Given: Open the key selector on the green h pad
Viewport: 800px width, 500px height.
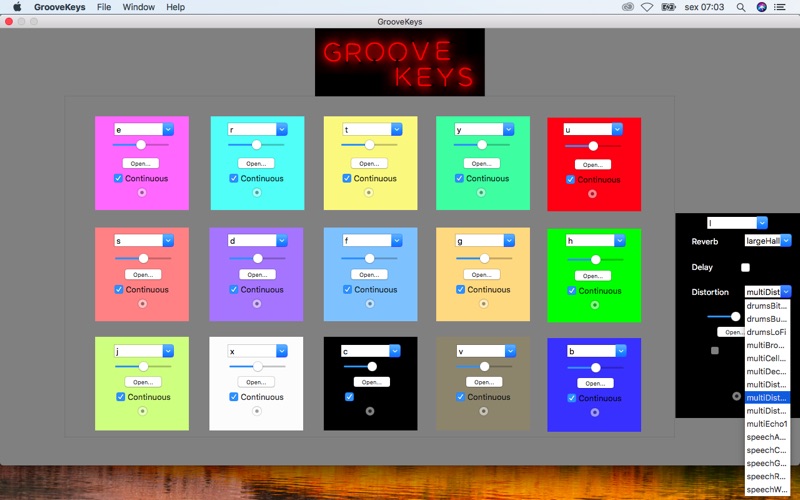Looking at the screenshot, I should [619, 240].
